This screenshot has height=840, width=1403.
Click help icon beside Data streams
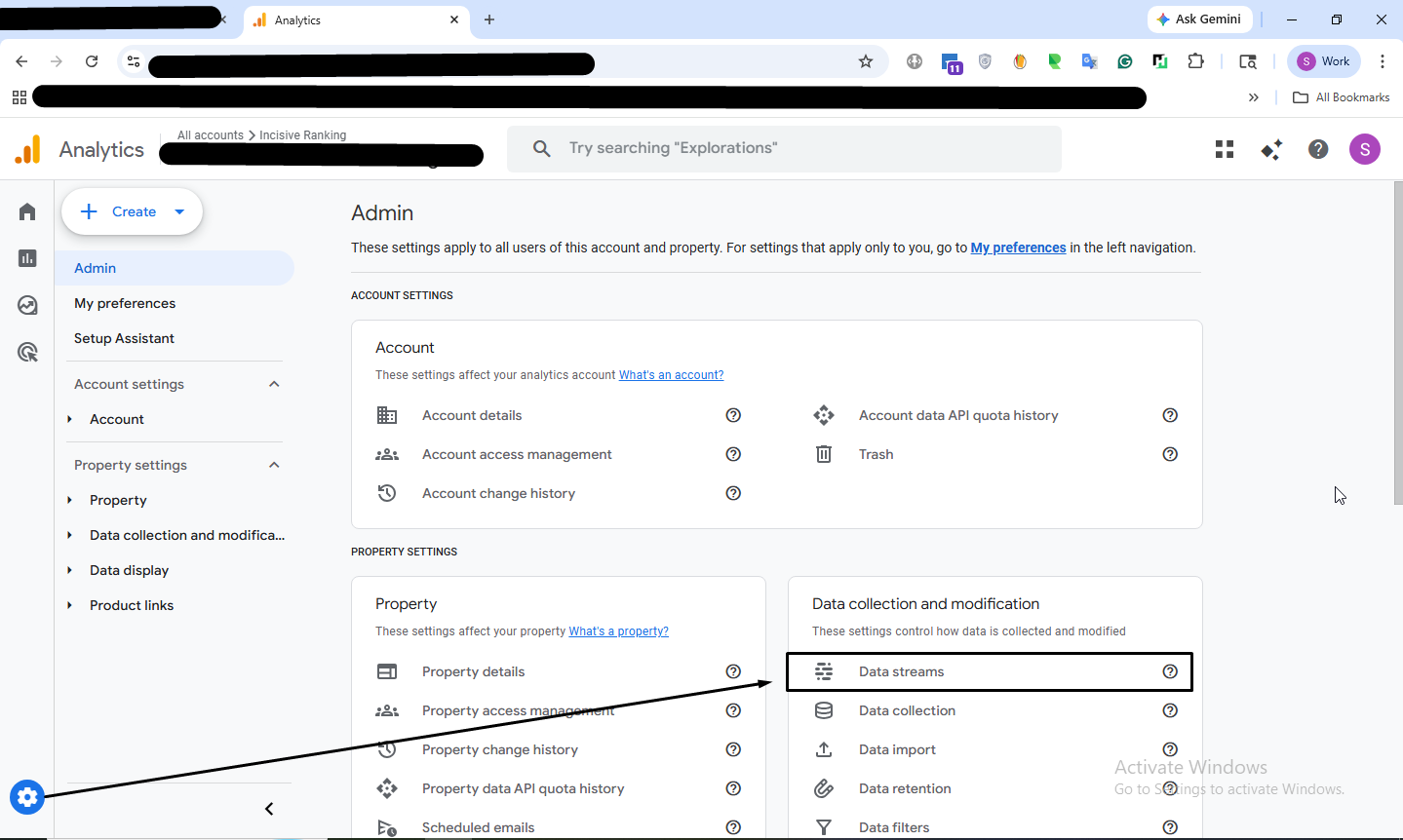click(1170, 671)
